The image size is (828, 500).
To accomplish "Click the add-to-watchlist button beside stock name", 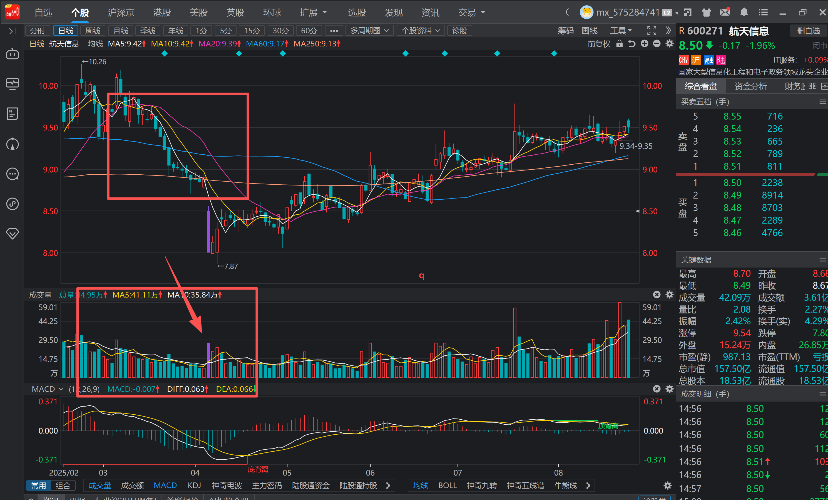I will tap(808, 31).
